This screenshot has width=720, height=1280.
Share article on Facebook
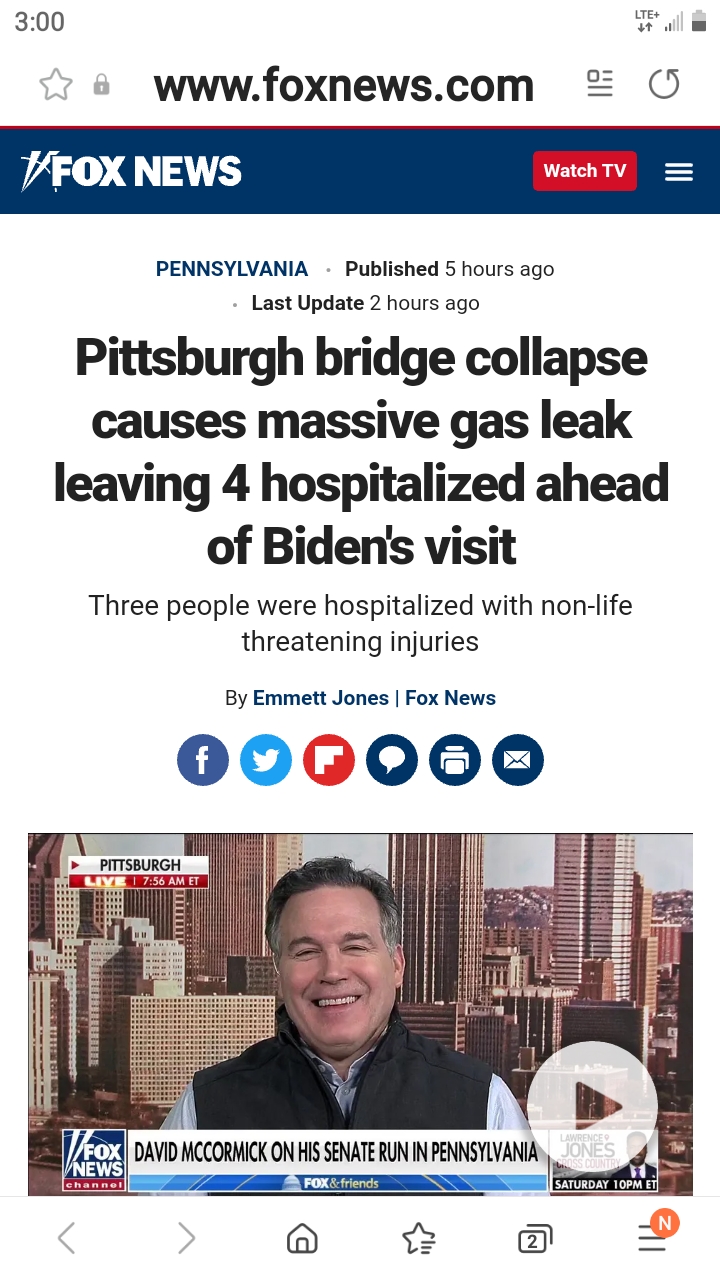coord(203,760)
